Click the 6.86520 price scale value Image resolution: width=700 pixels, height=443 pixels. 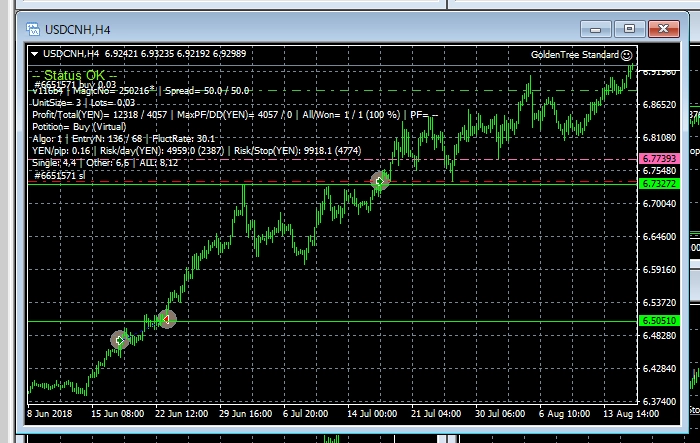coord(659,104)
